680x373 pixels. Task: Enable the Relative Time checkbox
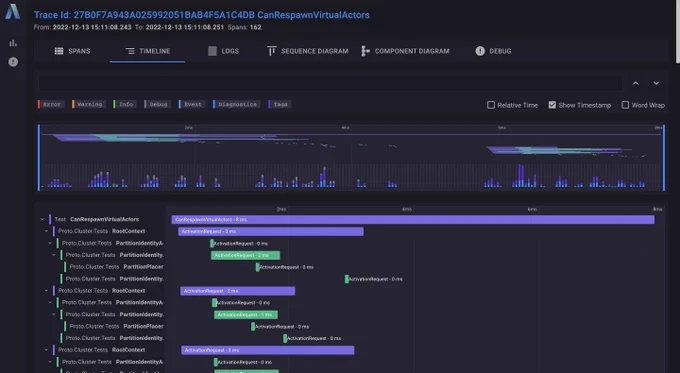click(491, 105)
